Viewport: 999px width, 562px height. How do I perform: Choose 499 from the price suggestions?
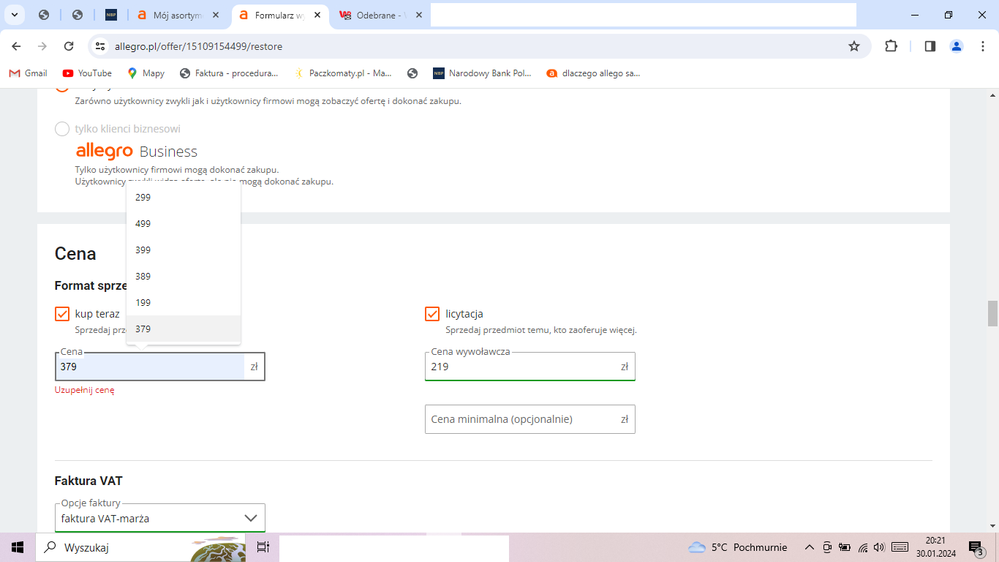click(x=143, y=224)
